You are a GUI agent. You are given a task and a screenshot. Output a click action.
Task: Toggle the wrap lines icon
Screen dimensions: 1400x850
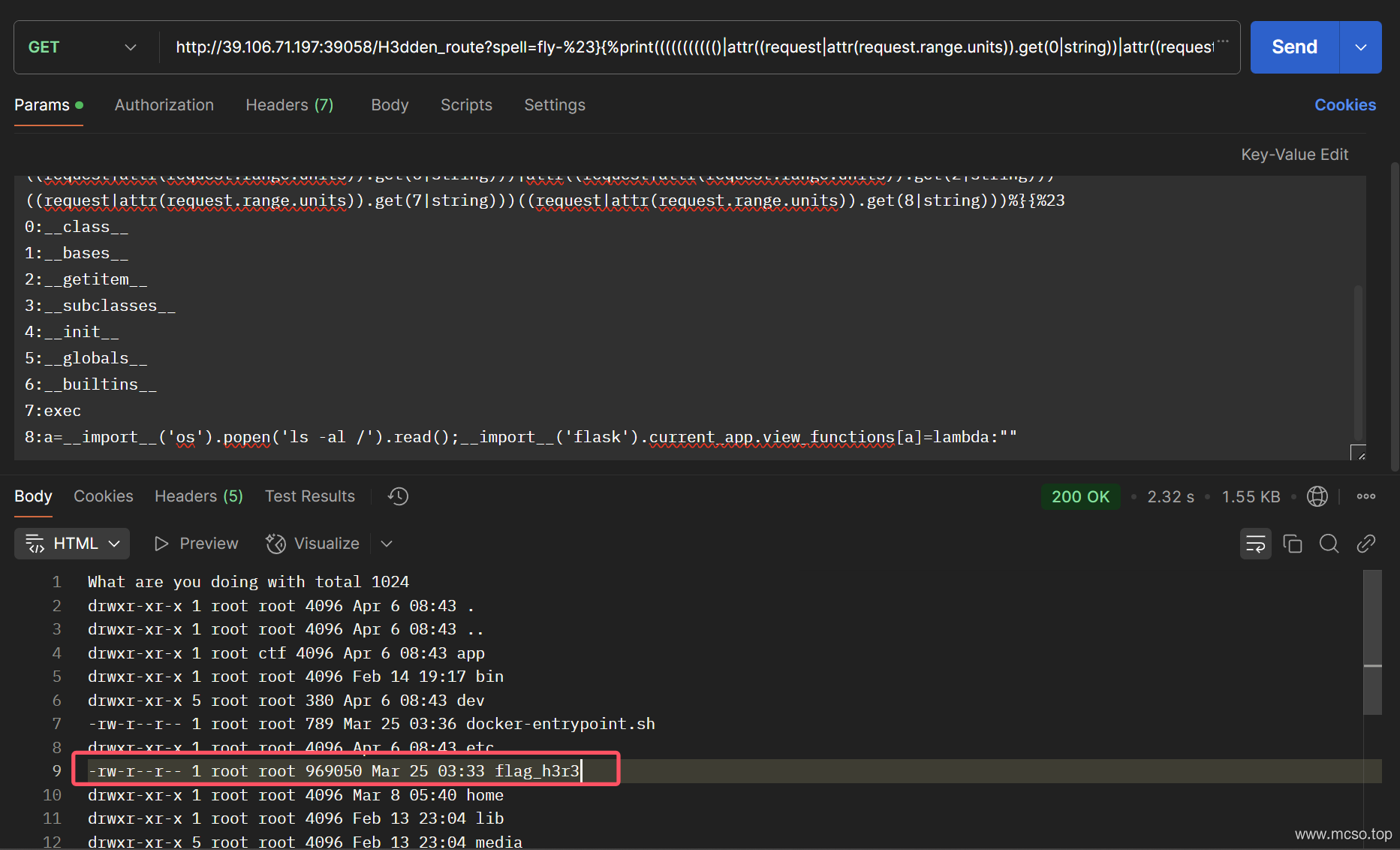tap(1255, 544)
